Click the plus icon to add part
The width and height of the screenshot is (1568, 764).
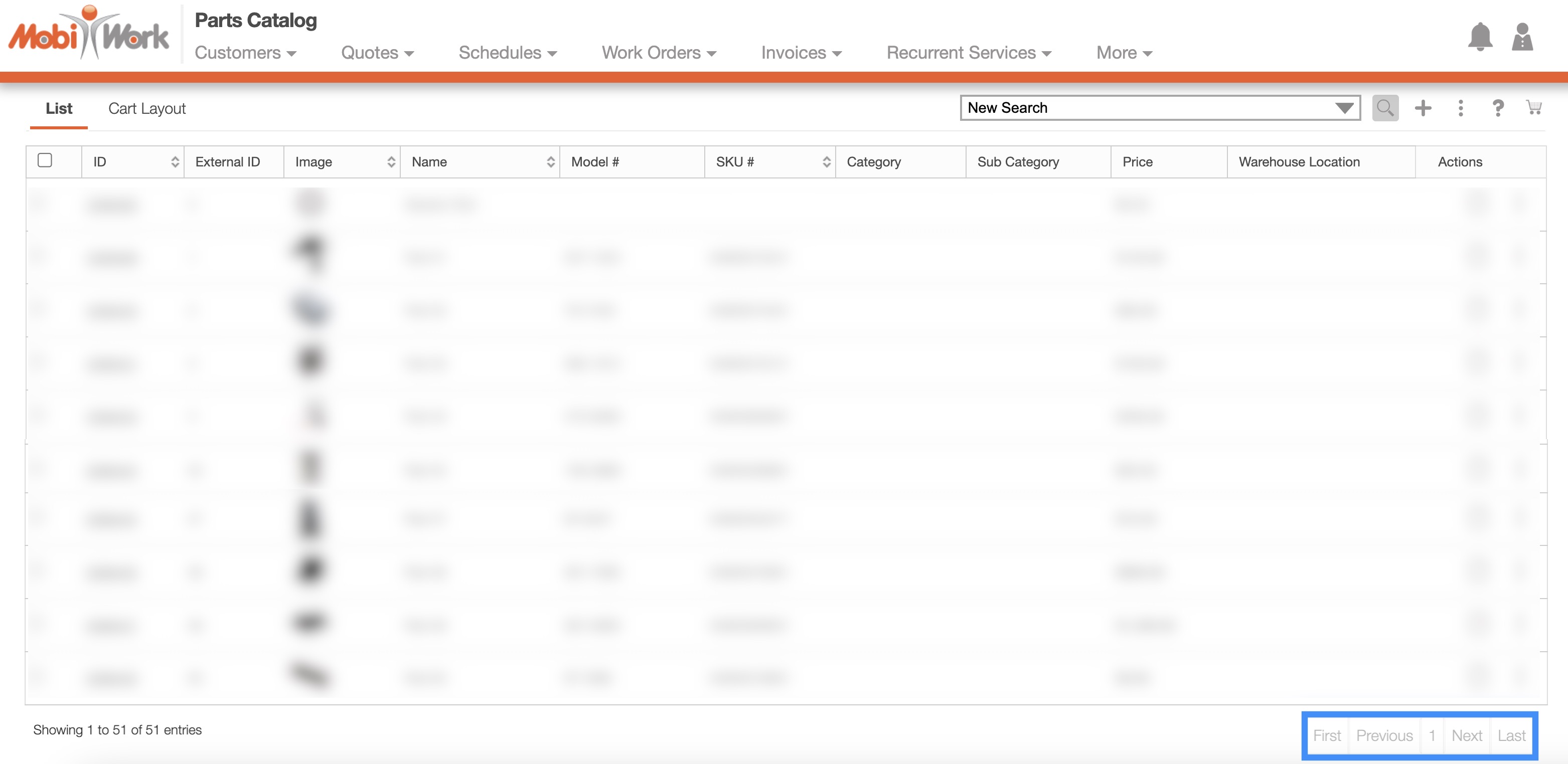1423,108
